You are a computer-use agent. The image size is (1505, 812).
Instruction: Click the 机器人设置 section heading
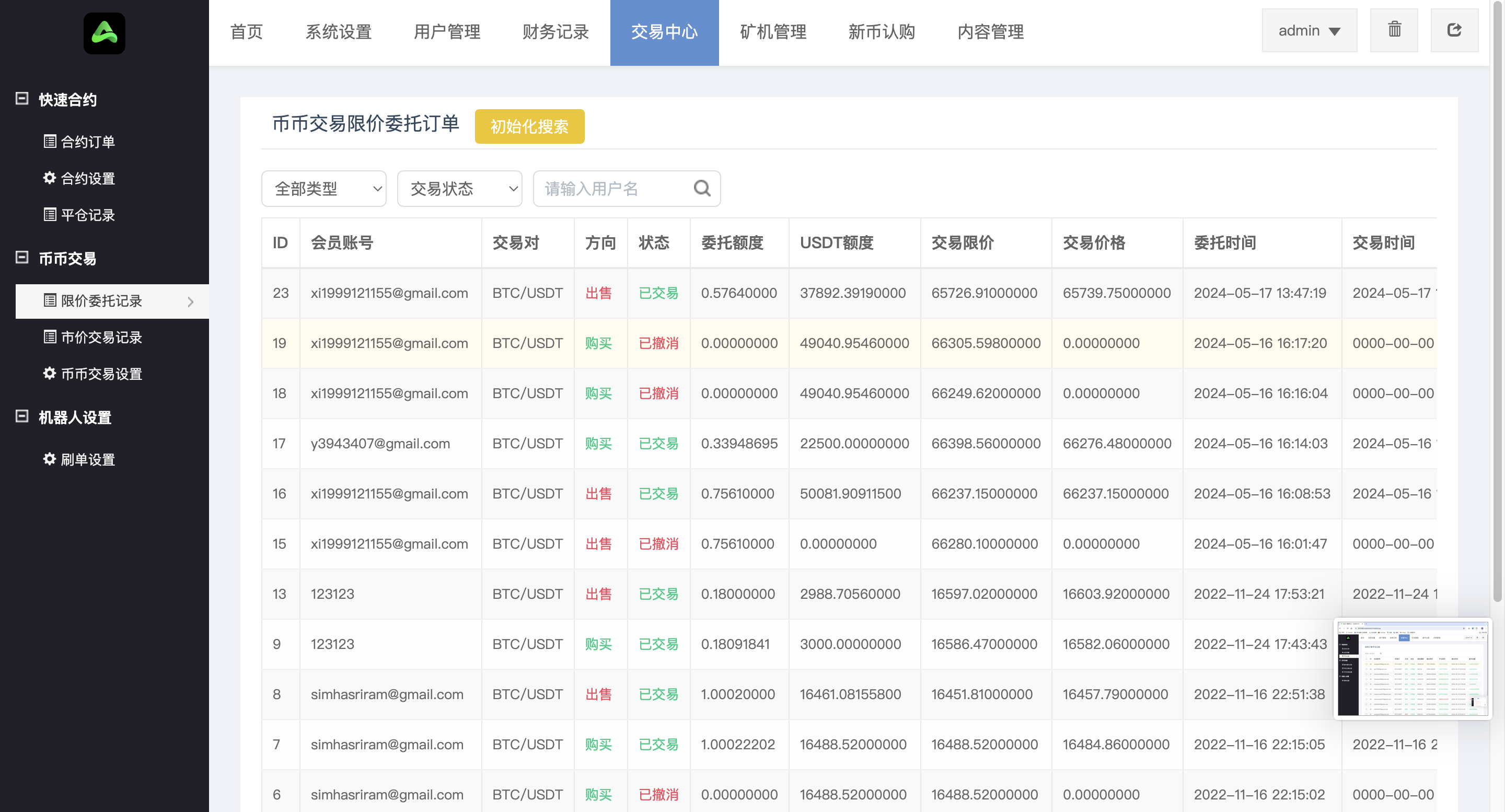click(x=75, y=417)
